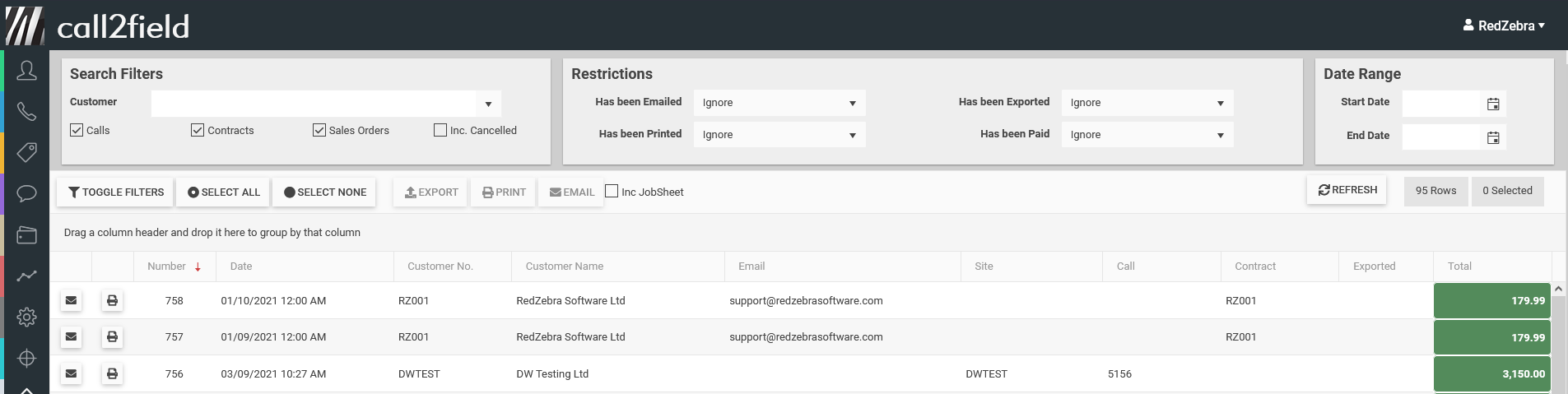1568x394 pixels.
Task: Open the RedZebra user menu
Action: [1504, 25]
